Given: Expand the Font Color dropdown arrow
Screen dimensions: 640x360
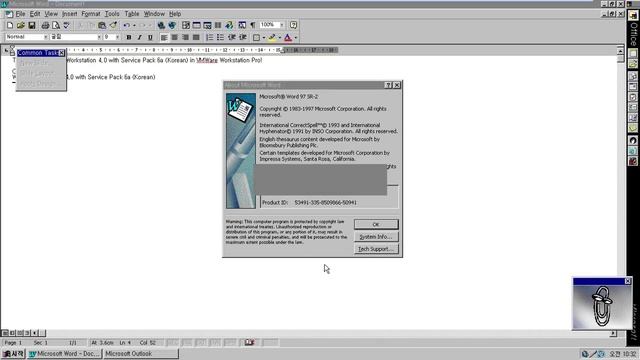Looking at the screenshot, I should (296, 38).
